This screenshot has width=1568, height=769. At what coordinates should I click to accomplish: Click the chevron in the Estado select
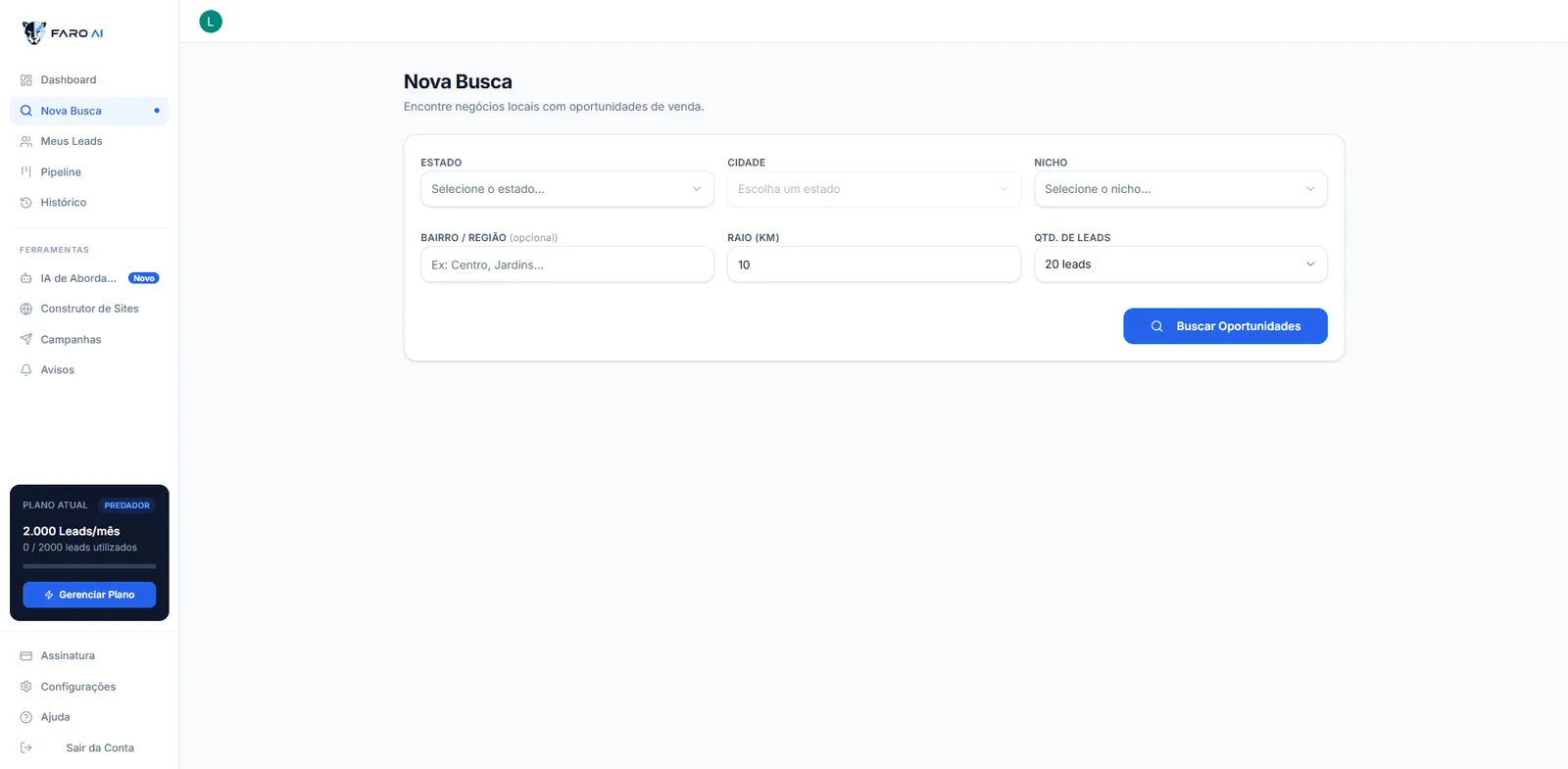point(697,189)
